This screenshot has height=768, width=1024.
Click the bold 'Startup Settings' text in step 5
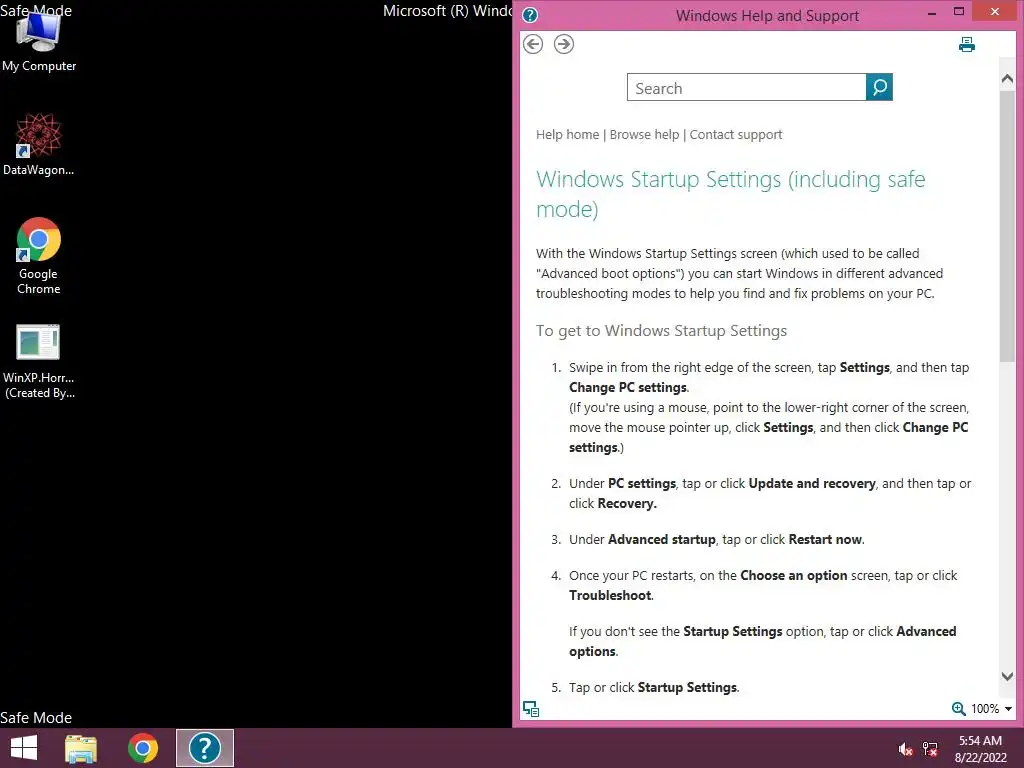click(687, 688)
